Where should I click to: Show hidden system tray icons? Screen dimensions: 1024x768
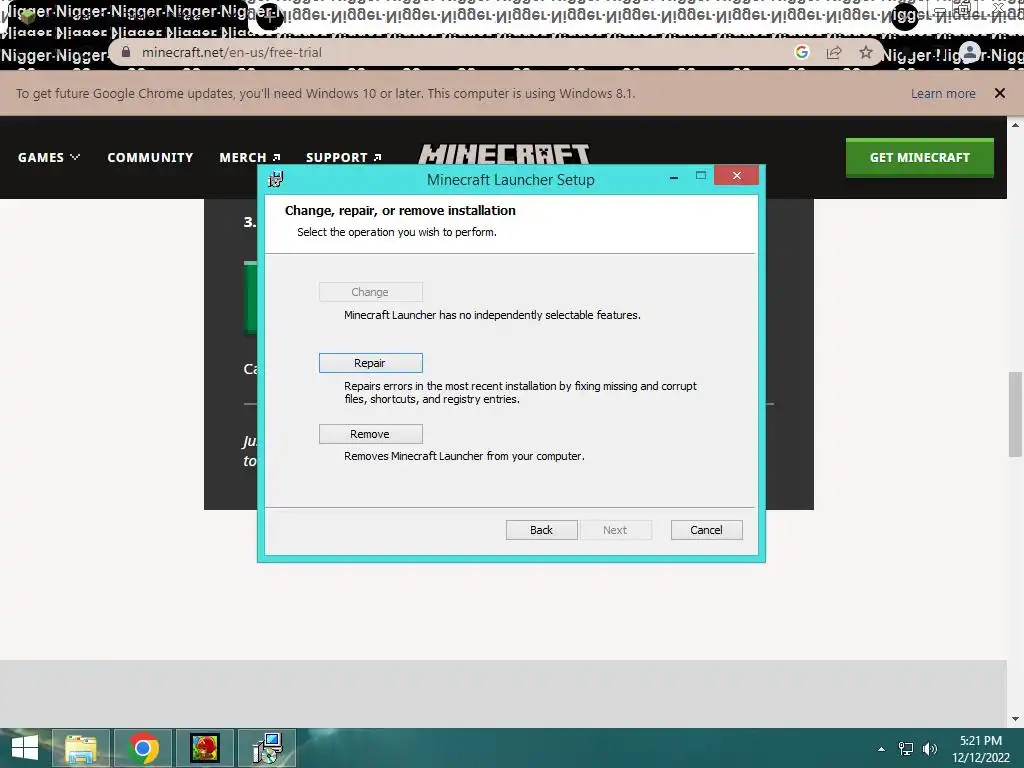pyautogui.click(x=882, y=749)
